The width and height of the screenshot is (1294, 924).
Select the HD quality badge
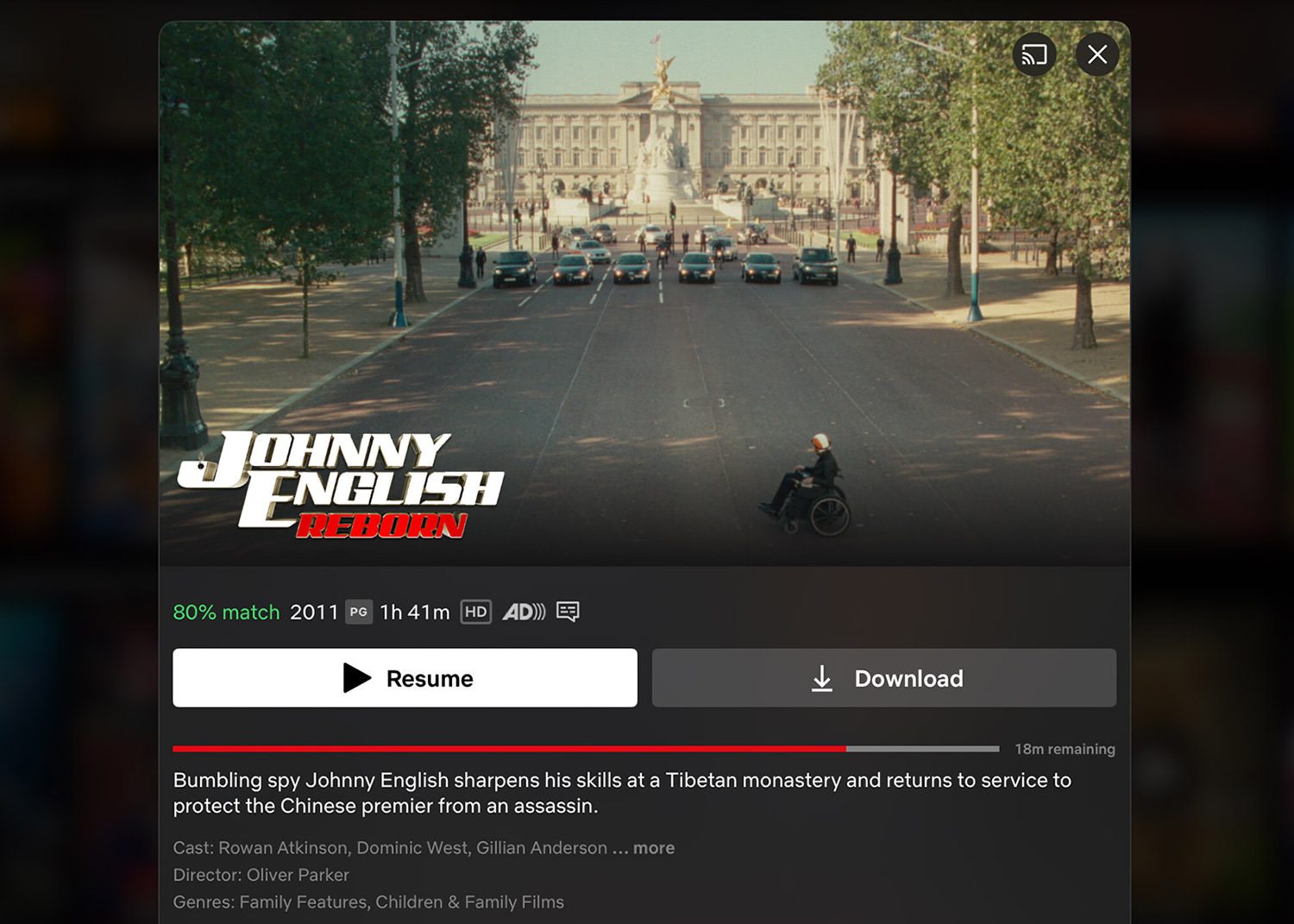click(476, 612)
